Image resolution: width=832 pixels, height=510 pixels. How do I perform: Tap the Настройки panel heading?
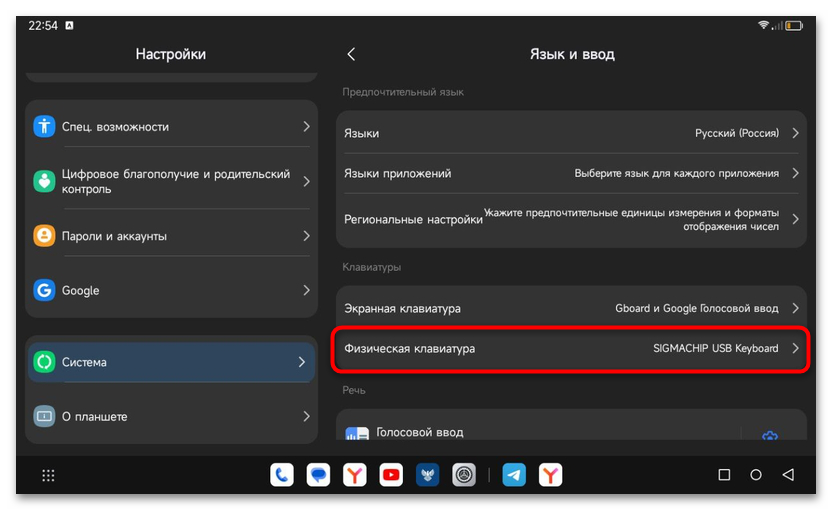[x=171, y=54]
